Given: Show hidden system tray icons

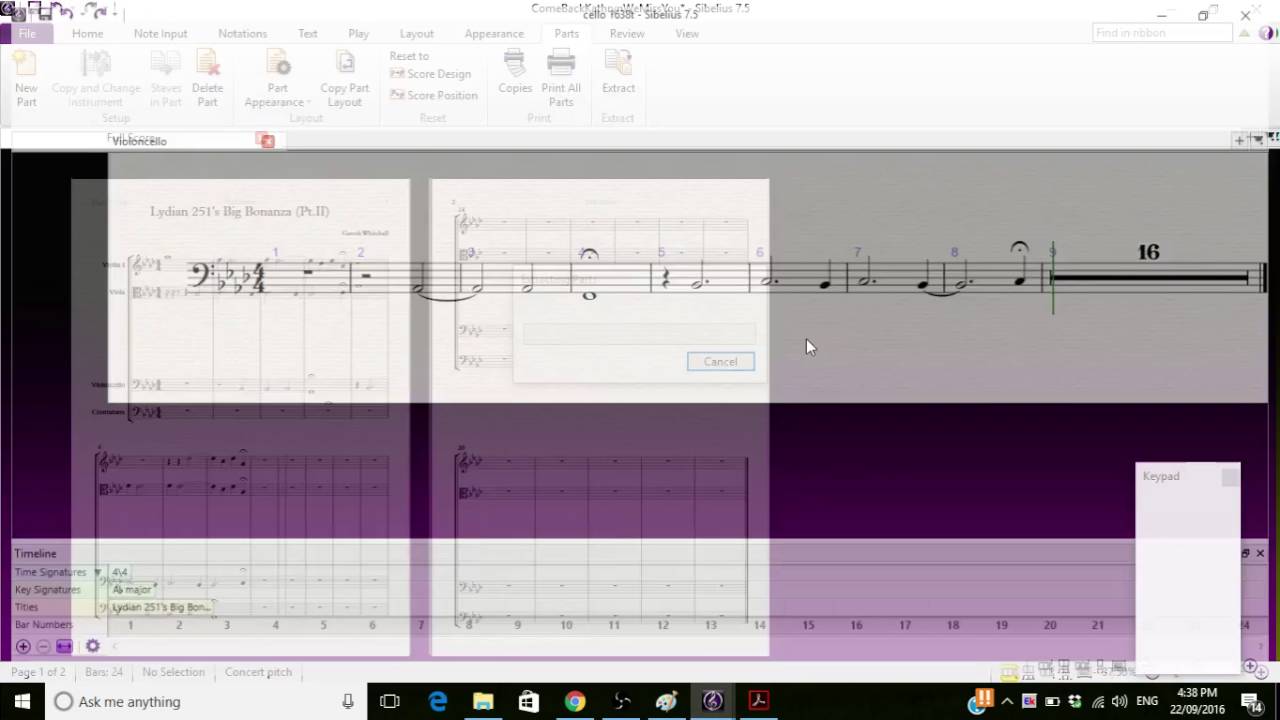Looking at the screenshot, I should (x=1007, y=701).
